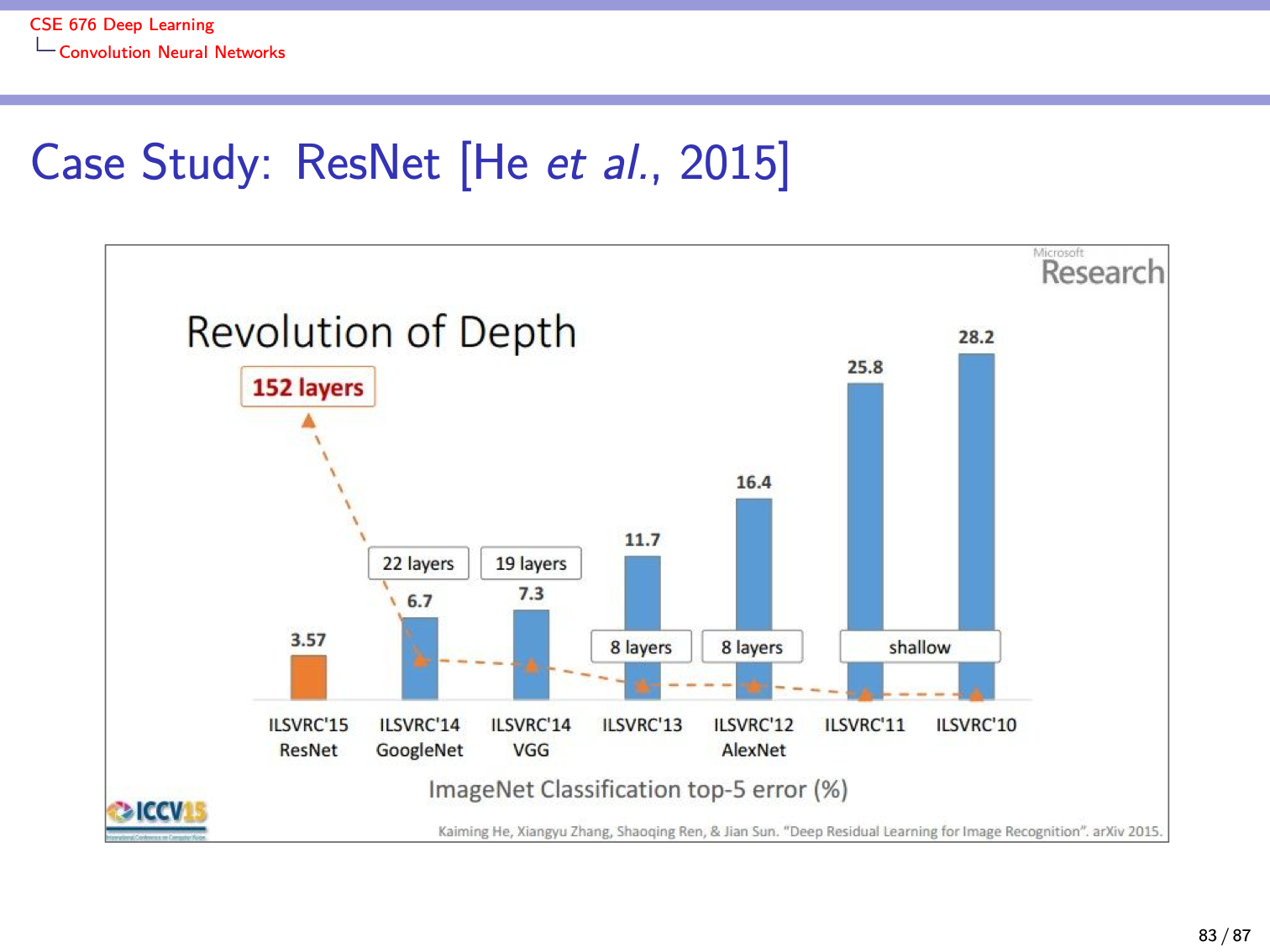Click the ILSVRC'15 ResNet axis label

point(308,737)
